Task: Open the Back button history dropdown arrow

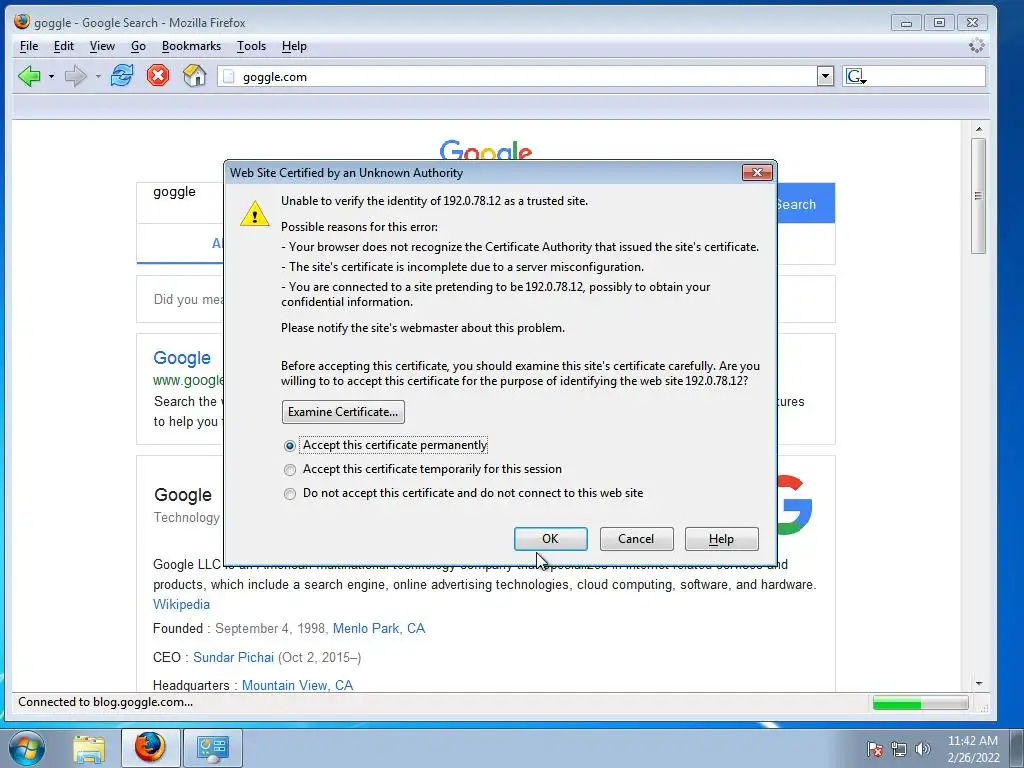Action: point(51,76)
